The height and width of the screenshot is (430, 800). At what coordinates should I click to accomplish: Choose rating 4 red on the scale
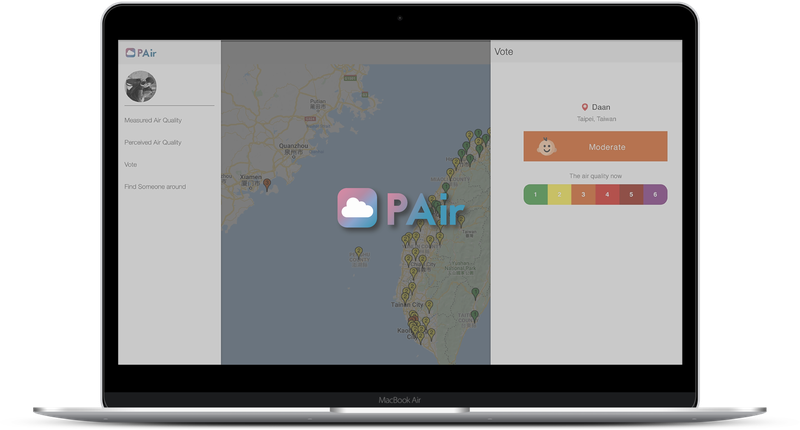[607, 194]
